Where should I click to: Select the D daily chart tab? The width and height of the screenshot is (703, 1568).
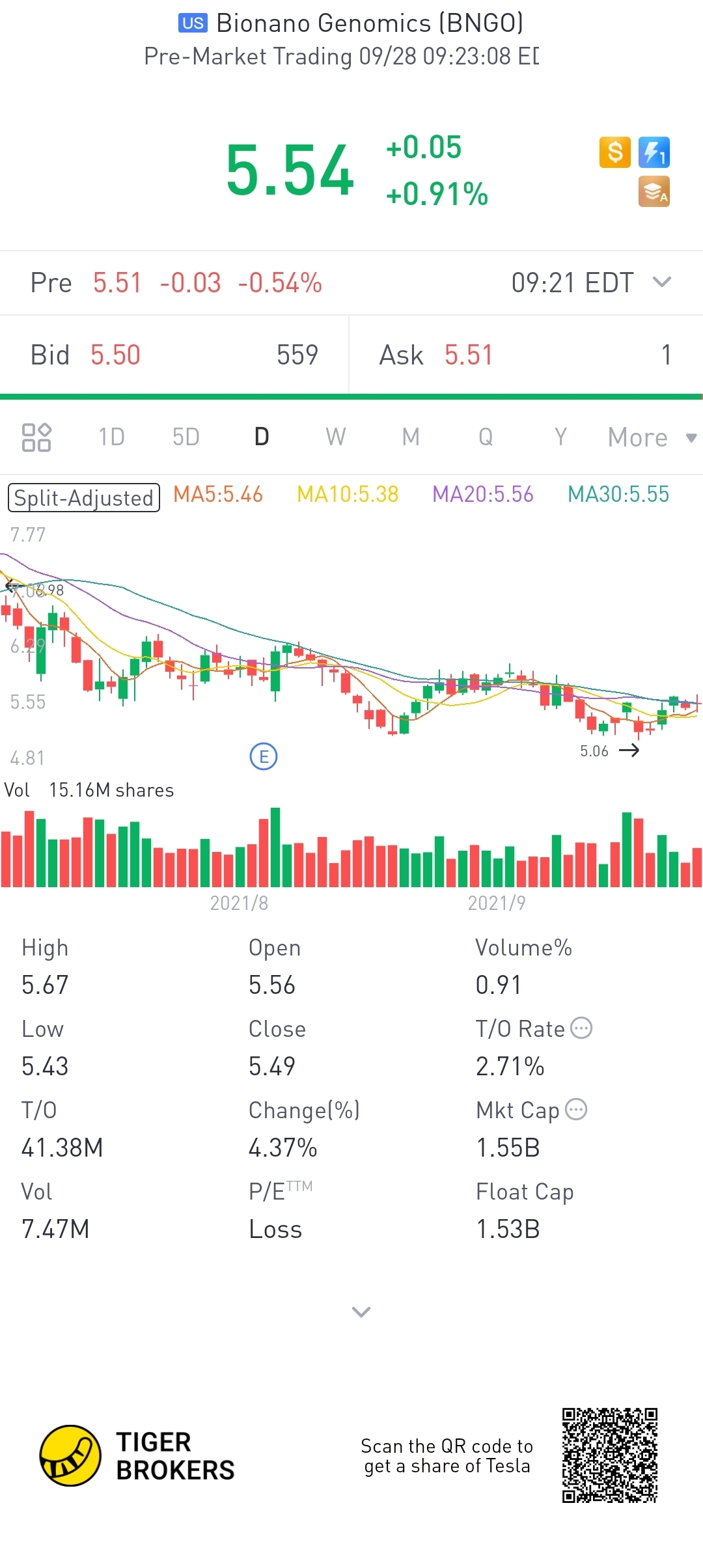pos(262,437)
